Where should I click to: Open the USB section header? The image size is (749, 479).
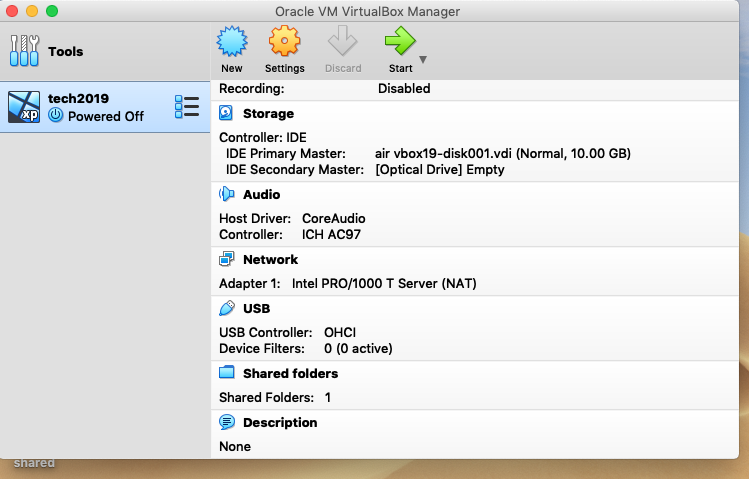[257, 309]
